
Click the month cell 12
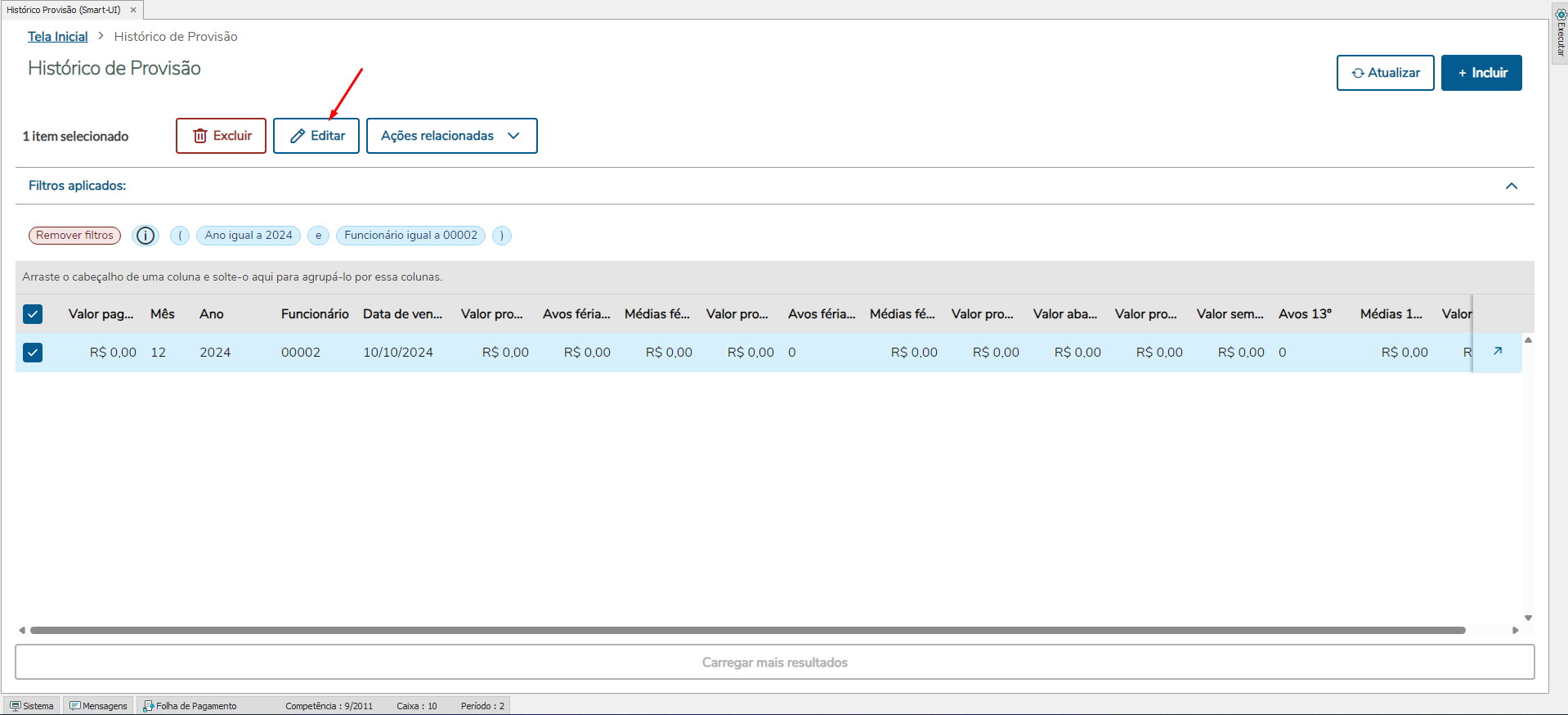[159, 353]
